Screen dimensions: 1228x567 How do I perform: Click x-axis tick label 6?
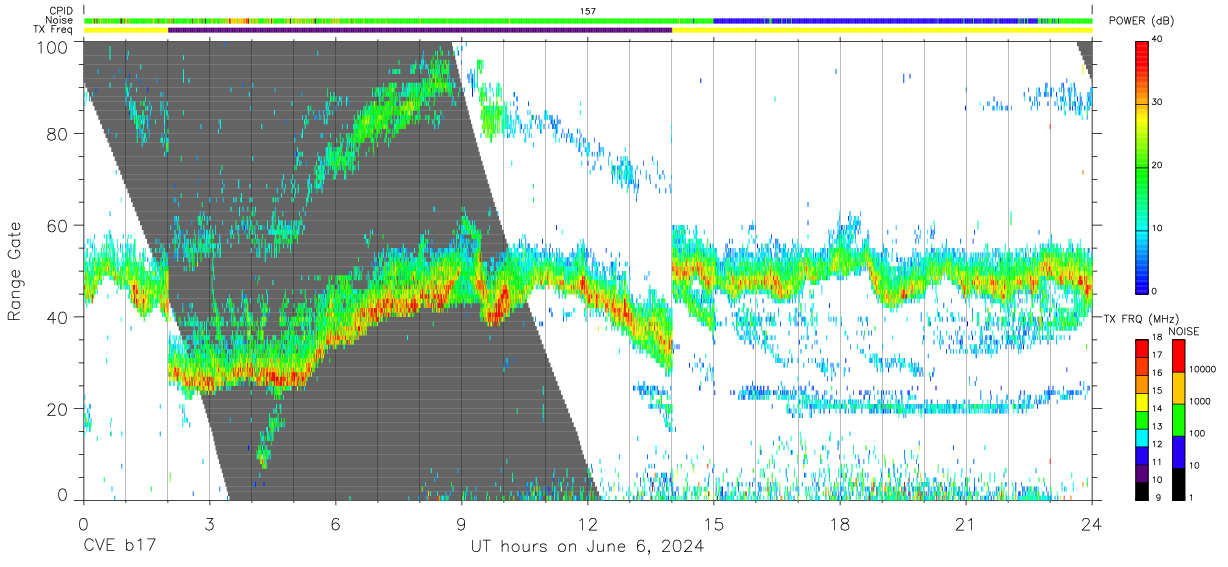click(x=335, y=524)
